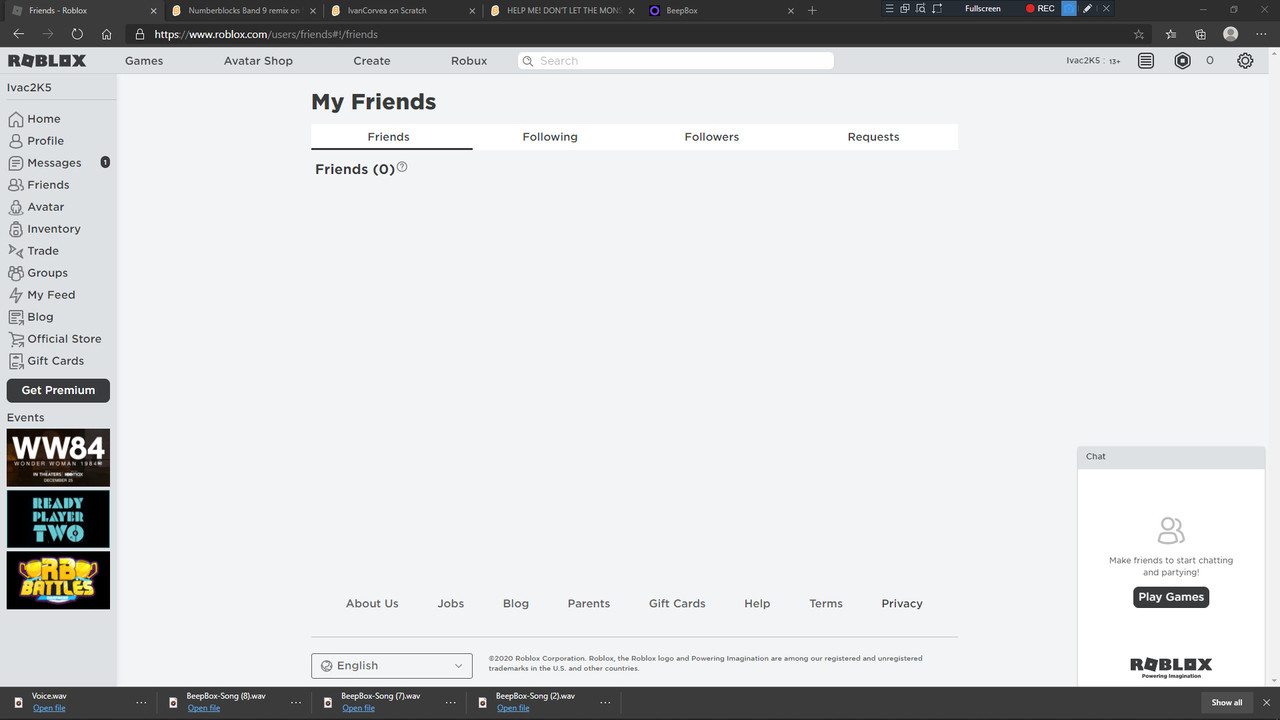The image size is (1280, 720).
Task: Open the browser Collections icon
Action: (1201, 34)
